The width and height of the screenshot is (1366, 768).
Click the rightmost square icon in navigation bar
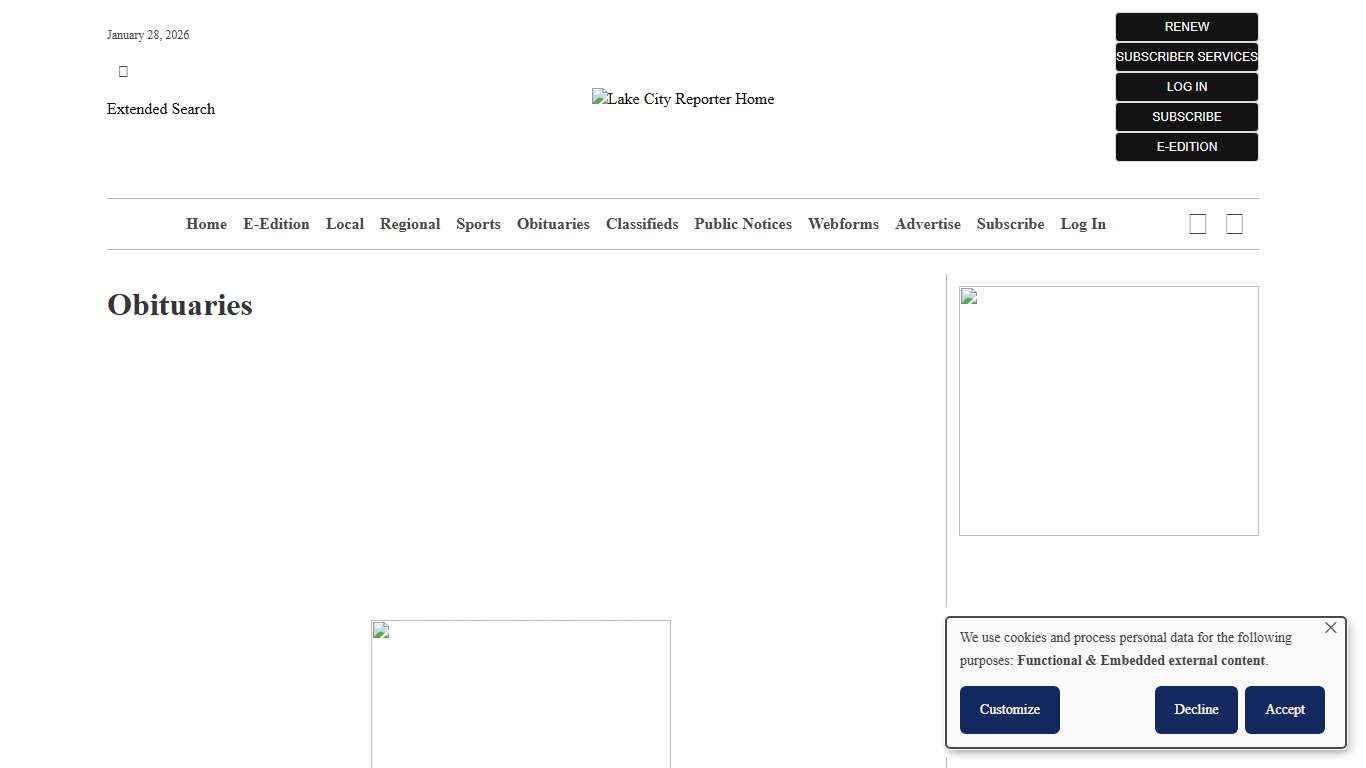(x=1234, y=224)
